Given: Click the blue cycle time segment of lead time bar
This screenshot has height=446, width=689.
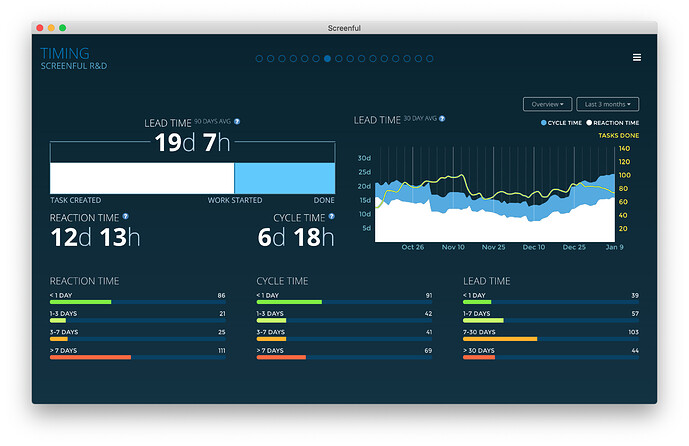Looking at the screenshot, I should pos(285,178).
